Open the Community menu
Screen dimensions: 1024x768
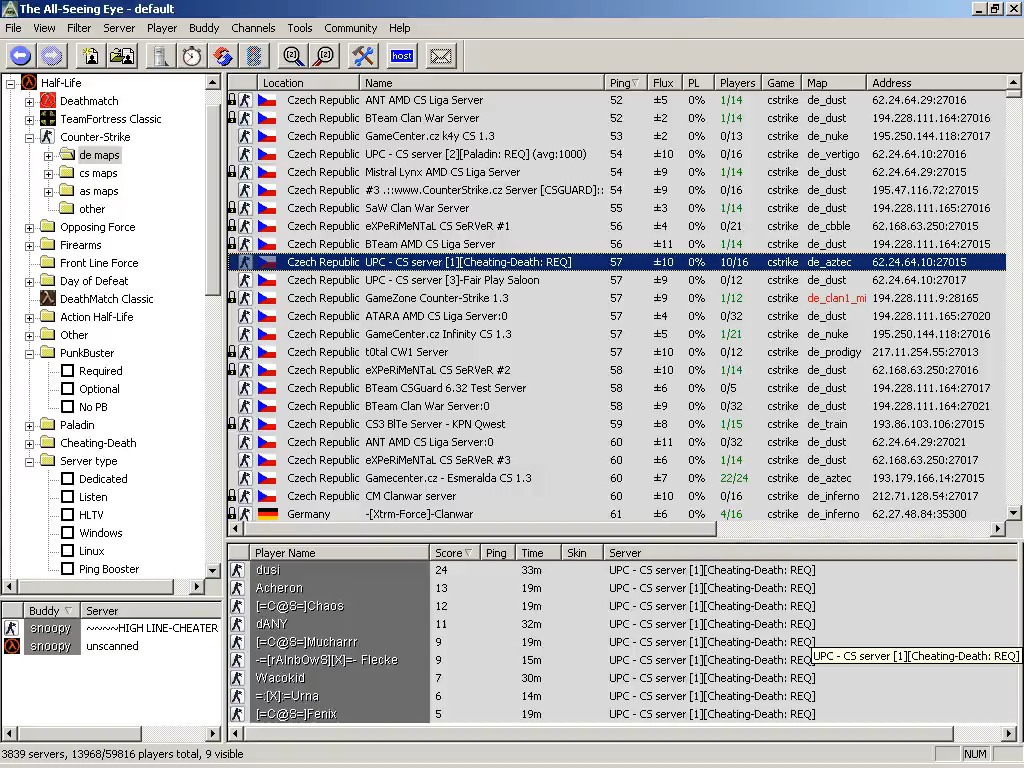pos(351,28)
